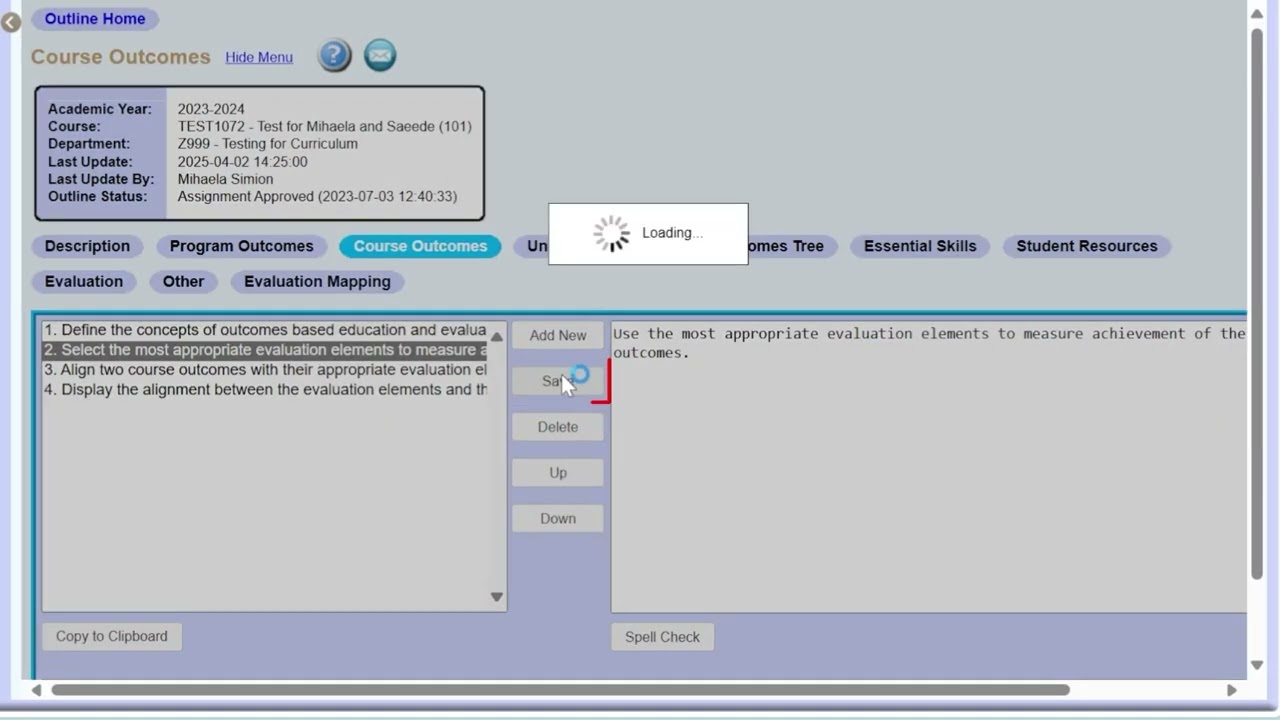Click the back arrow icon at top left
The height and width of the screenshot is (720, 1280).
pos(11,22)
